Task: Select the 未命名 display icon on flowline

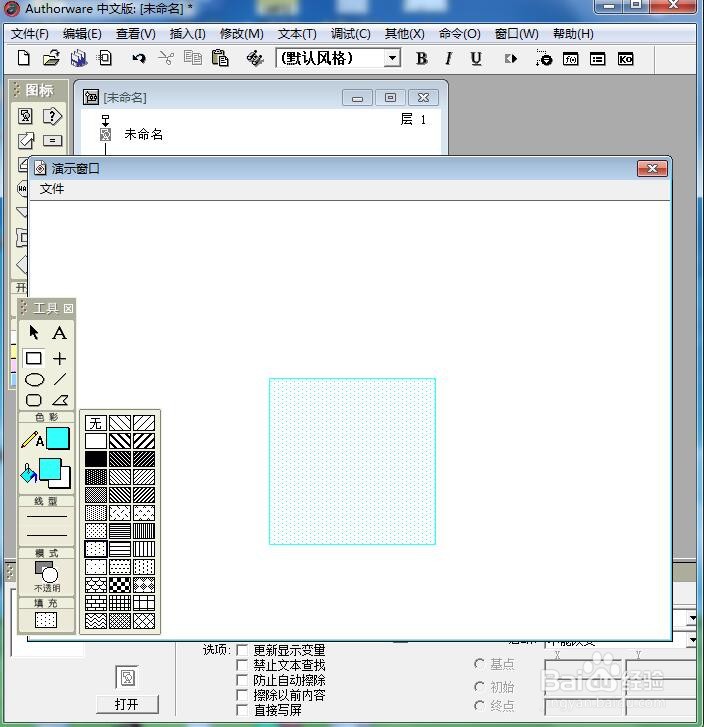Action: (x=106, y=135)
